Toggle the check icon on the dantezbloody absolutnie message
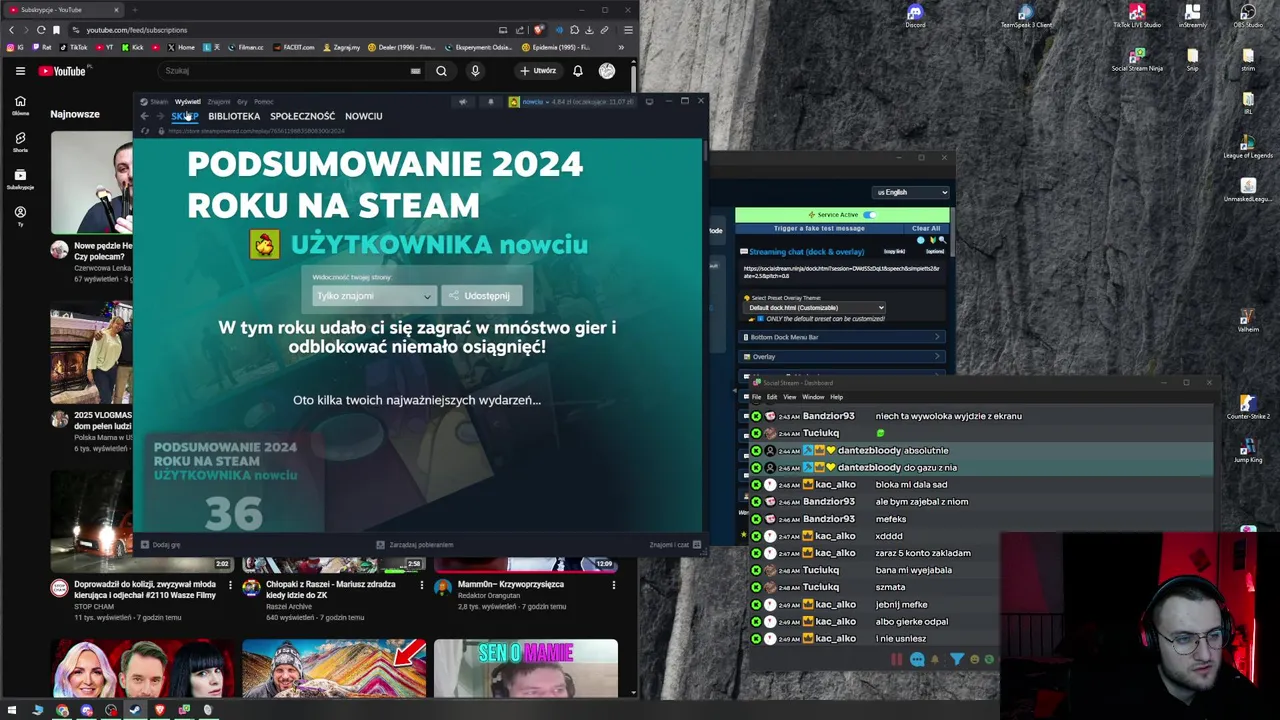 click(756, 451)
